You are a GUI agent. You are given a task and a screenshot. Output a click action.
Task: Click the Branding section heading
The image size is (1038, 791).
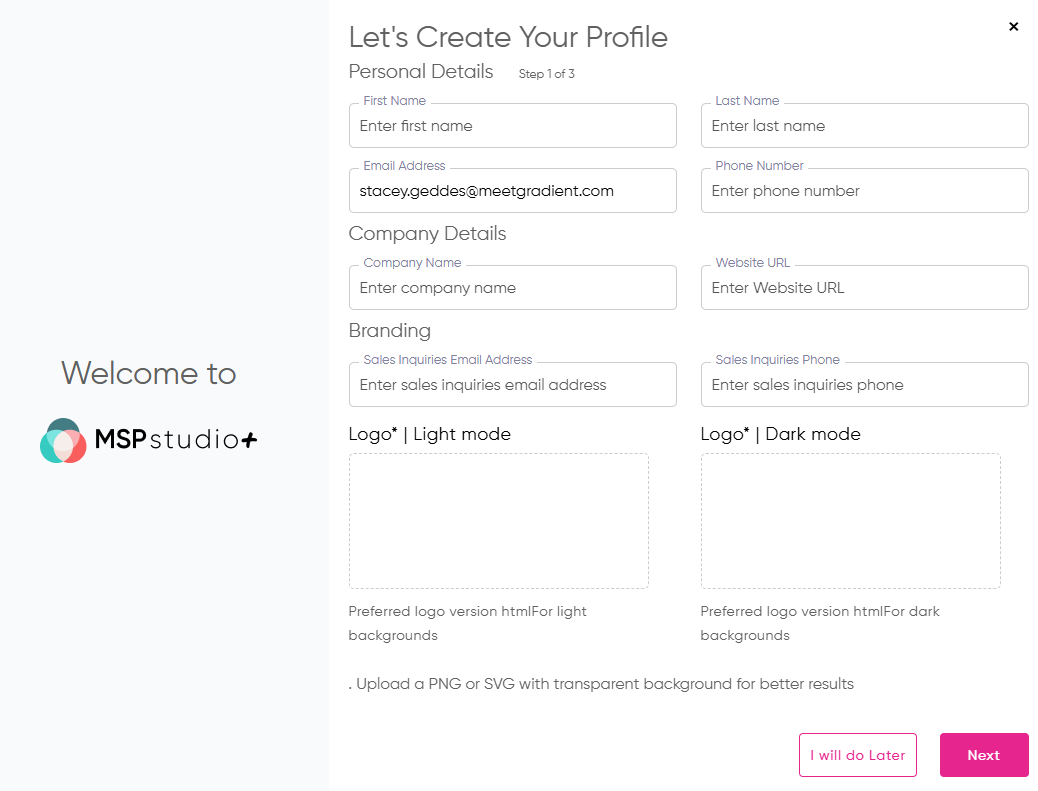[x=390, y=330]
